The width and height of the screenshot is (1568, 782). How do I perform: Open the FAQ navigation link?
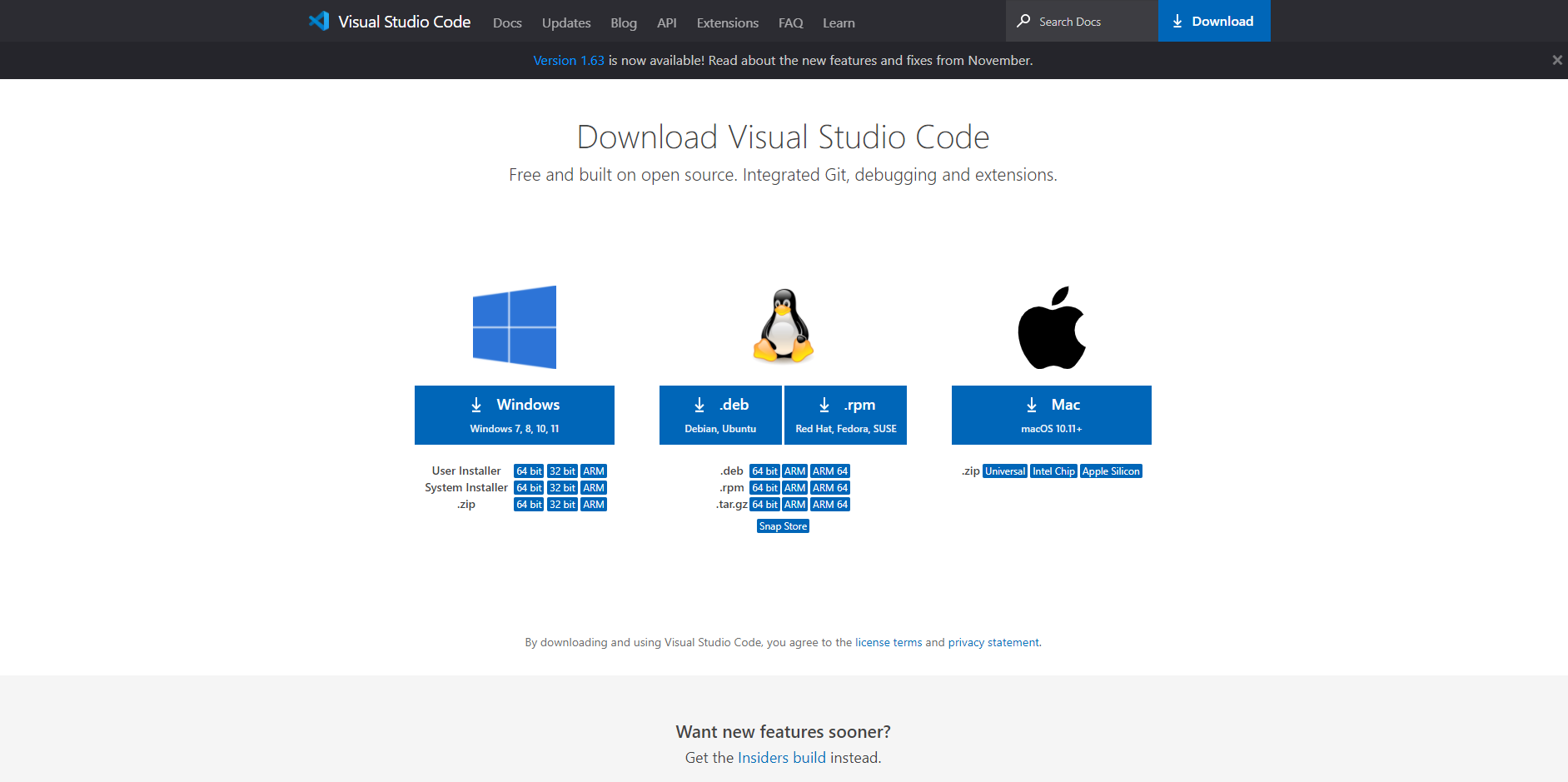point(791,22)
